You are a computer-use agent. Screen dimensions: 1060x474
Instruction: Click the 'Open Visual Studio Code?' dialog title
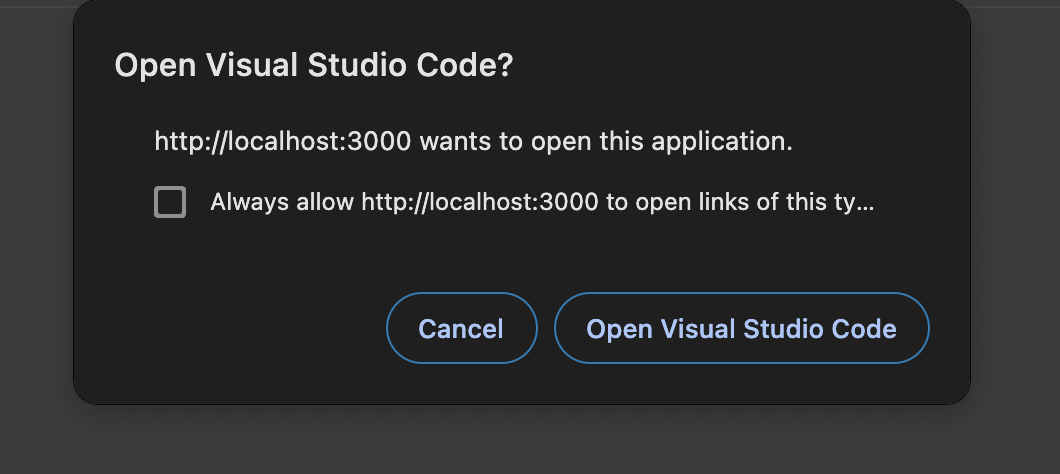[x=314, y=66]
